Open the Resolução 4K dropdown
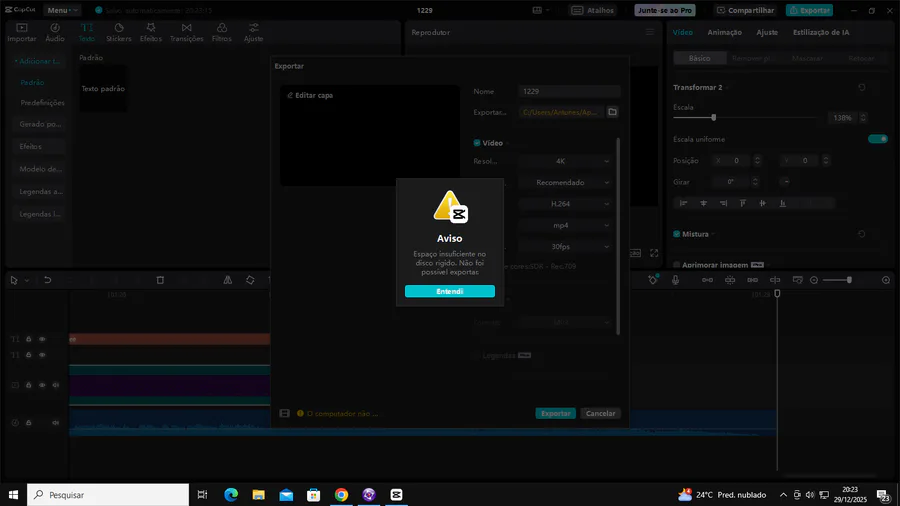Viewport: 900px width, 506px height. click(564, 161)
